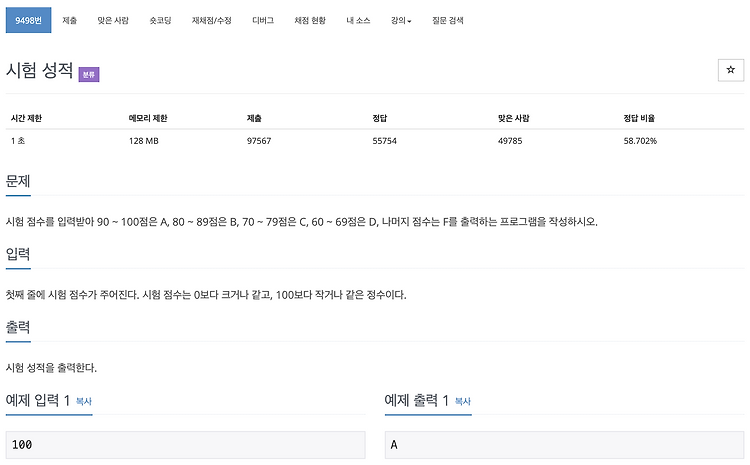Click the sample input box containing 100
Screen dimensions: 750x465
click(x=186, y=445)
